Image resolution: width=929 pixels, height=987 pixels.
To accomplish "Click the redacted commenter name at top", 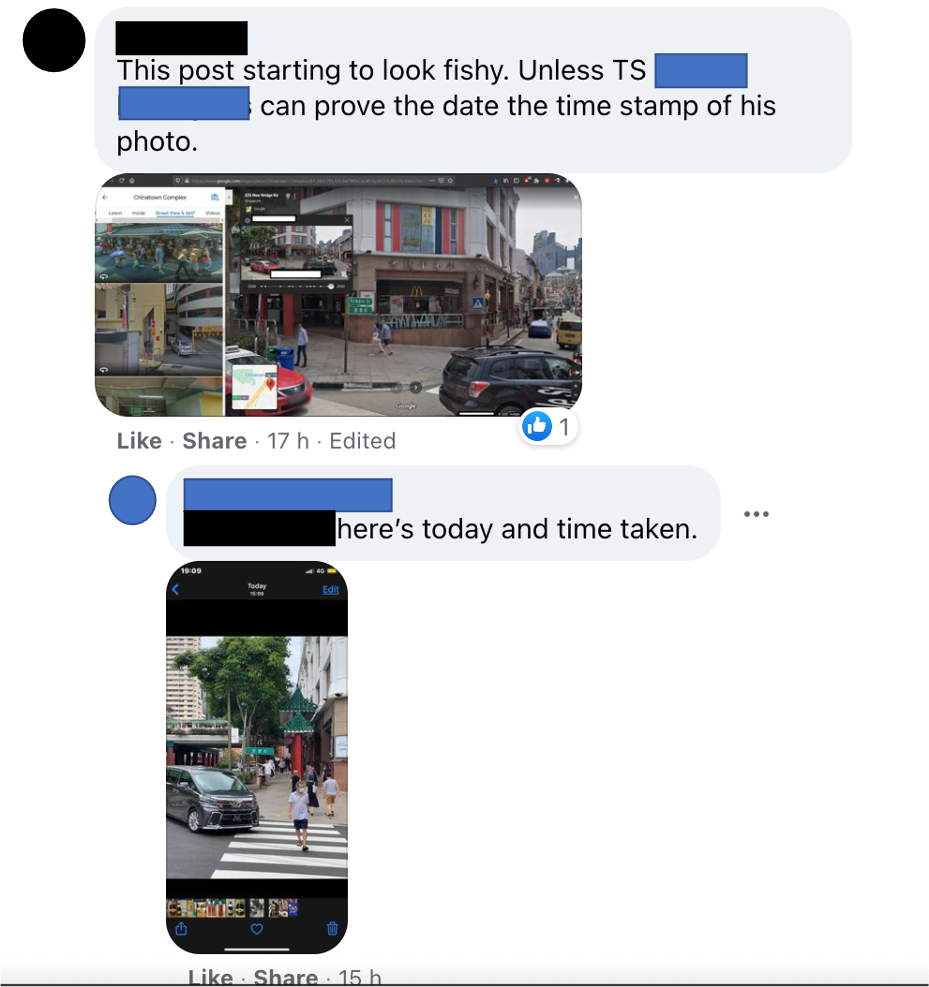I will coord(182,38).
